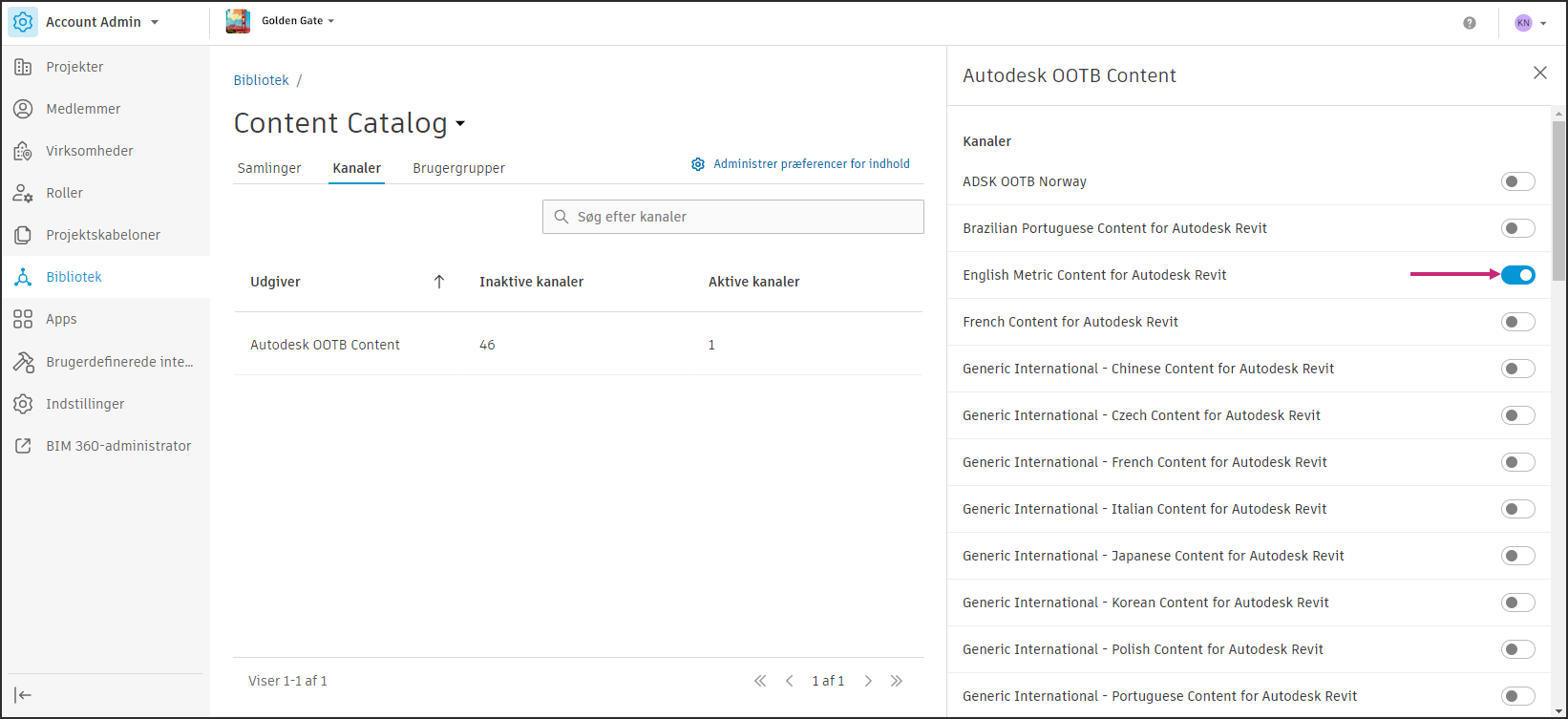
Task: Click the channels panel vertical scrollbar
Action: [x=1558, y=201]
